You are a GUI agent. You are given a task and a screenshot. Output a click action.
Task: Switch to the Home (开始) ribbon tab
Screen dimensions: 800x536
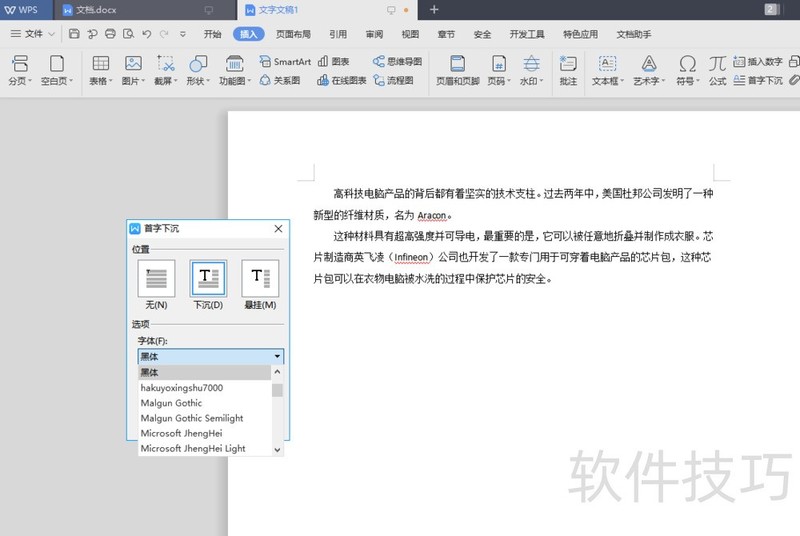tap(212, 34)
